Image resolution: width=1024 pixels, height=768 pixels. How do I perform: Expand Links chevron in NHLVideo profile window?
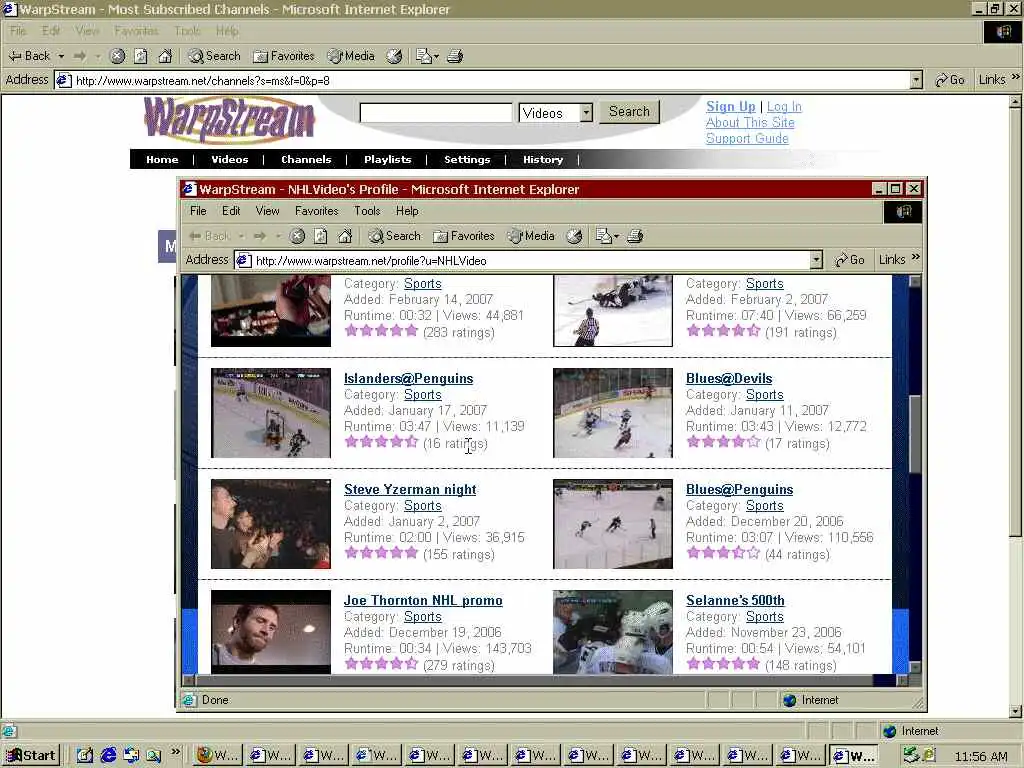click(x=916, y=257)
